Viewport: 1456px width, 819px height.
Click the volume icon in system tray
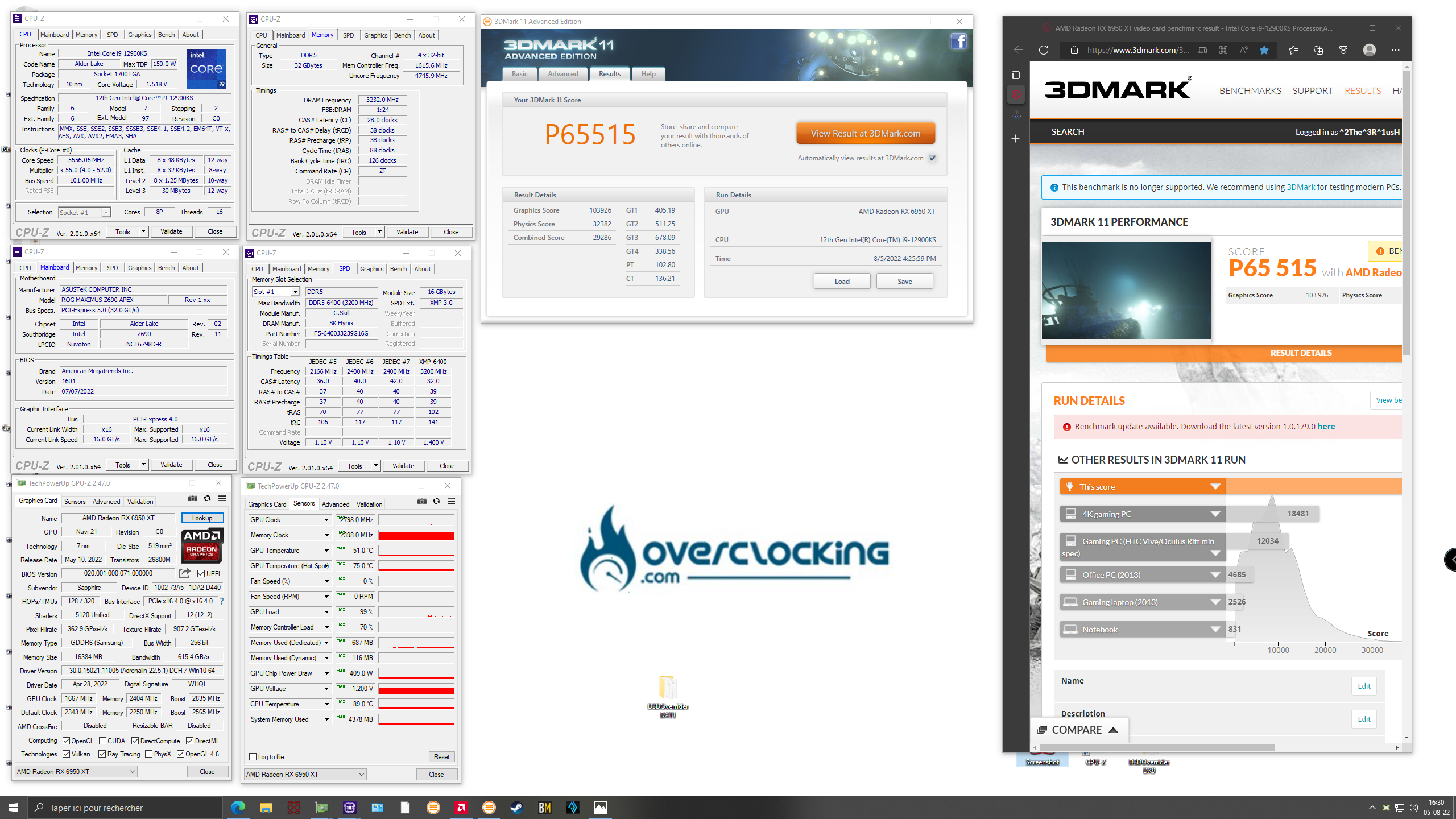(1413, 808)
